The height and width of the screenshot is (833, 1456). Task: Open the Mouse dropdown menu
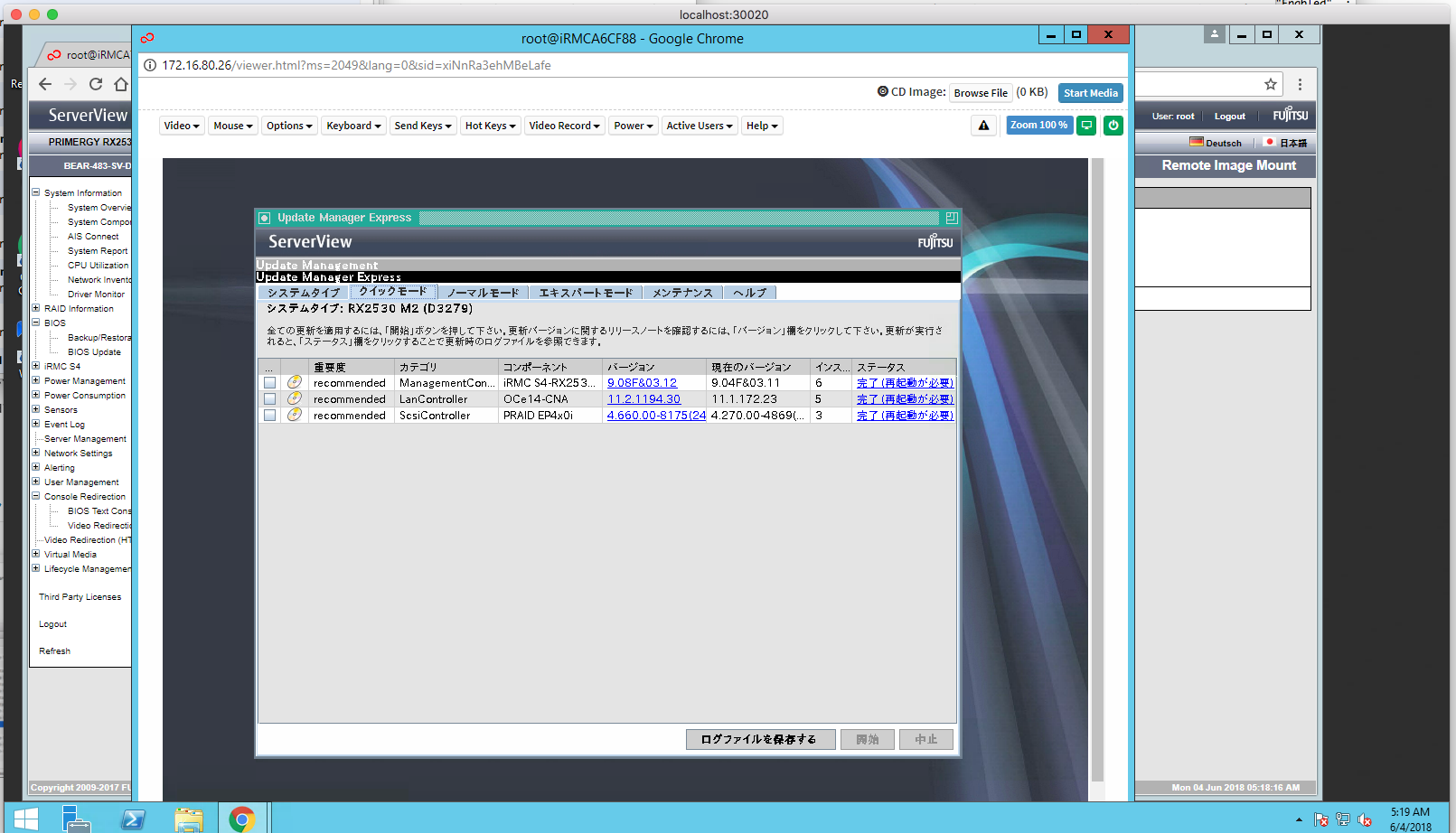233,126
